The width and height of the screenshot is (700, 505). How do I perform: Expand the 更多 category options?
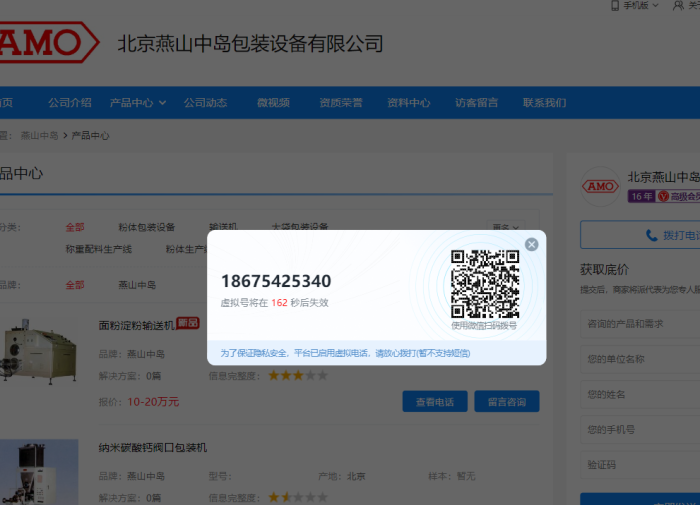click(x=506, y=228)
